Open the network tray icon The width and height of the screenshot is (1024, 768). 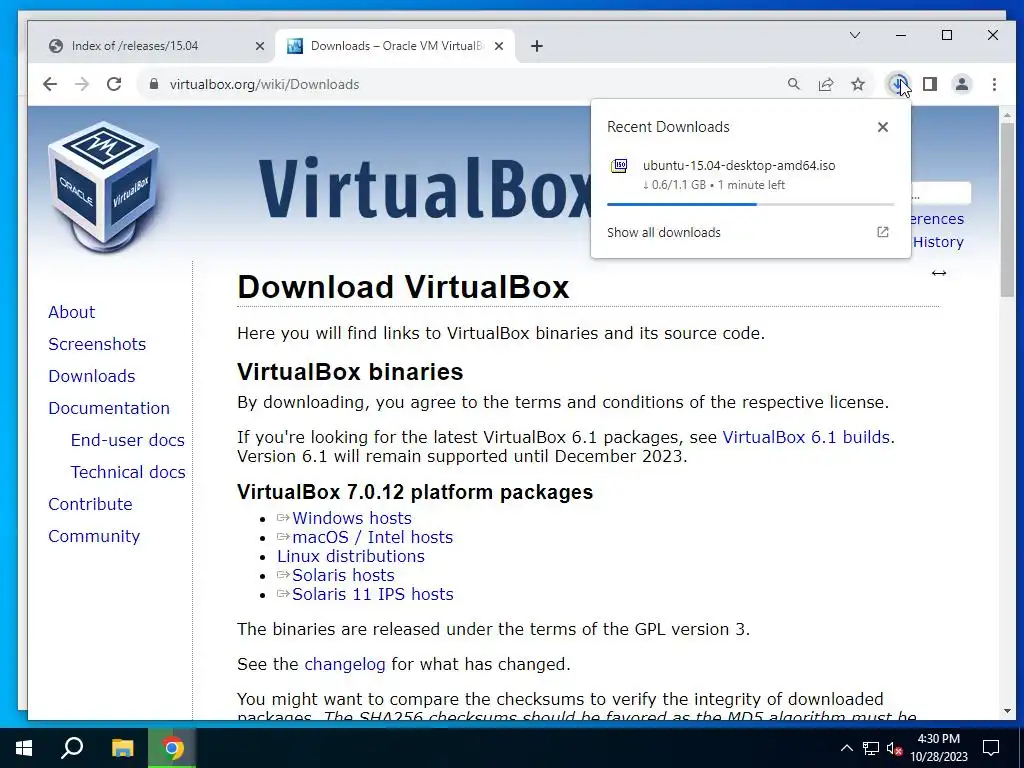(x=871, y=748)
